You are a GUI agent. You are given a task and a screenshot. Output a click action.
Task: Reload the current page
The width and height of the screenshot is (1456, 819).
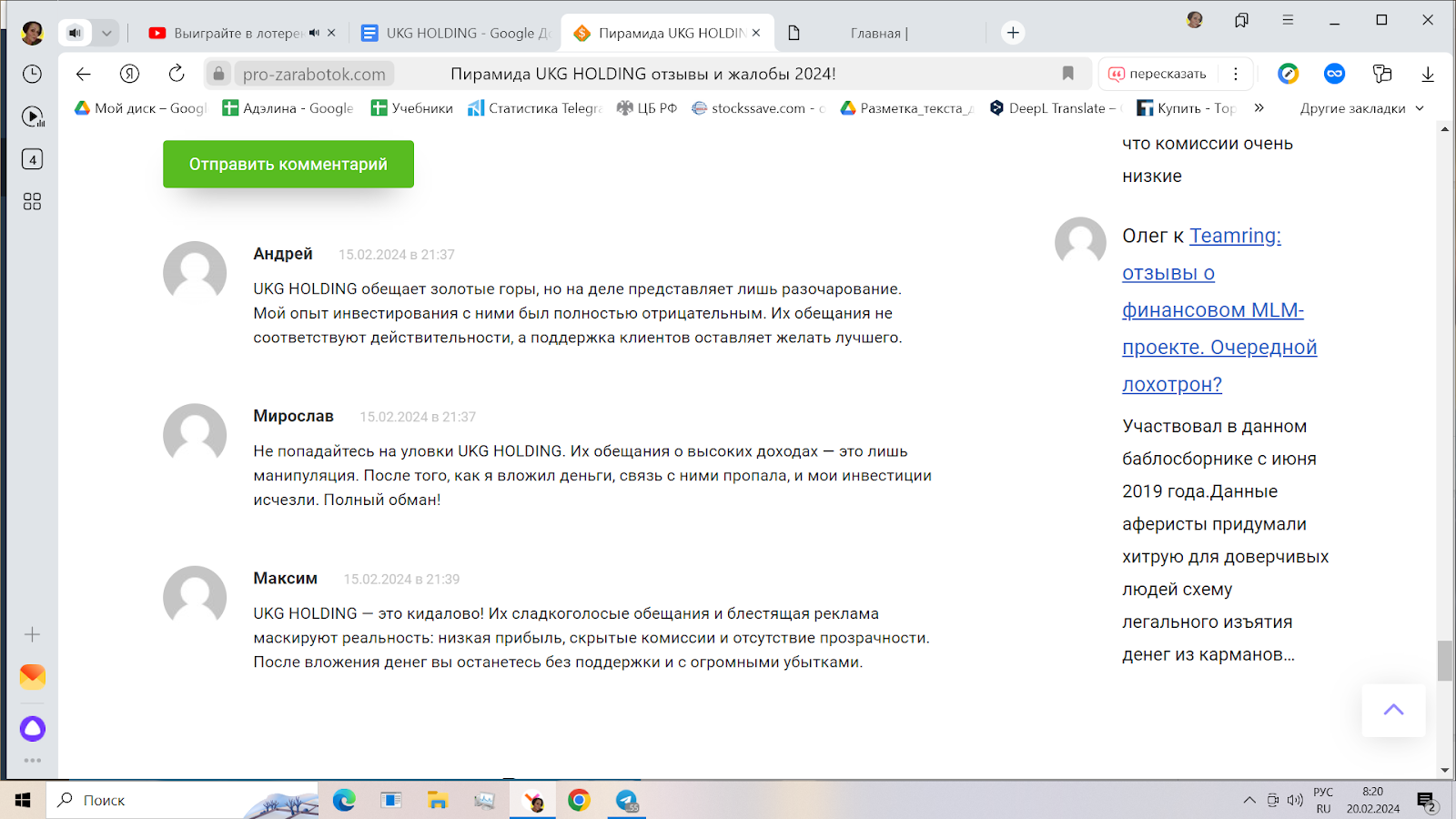click(177, 74)
